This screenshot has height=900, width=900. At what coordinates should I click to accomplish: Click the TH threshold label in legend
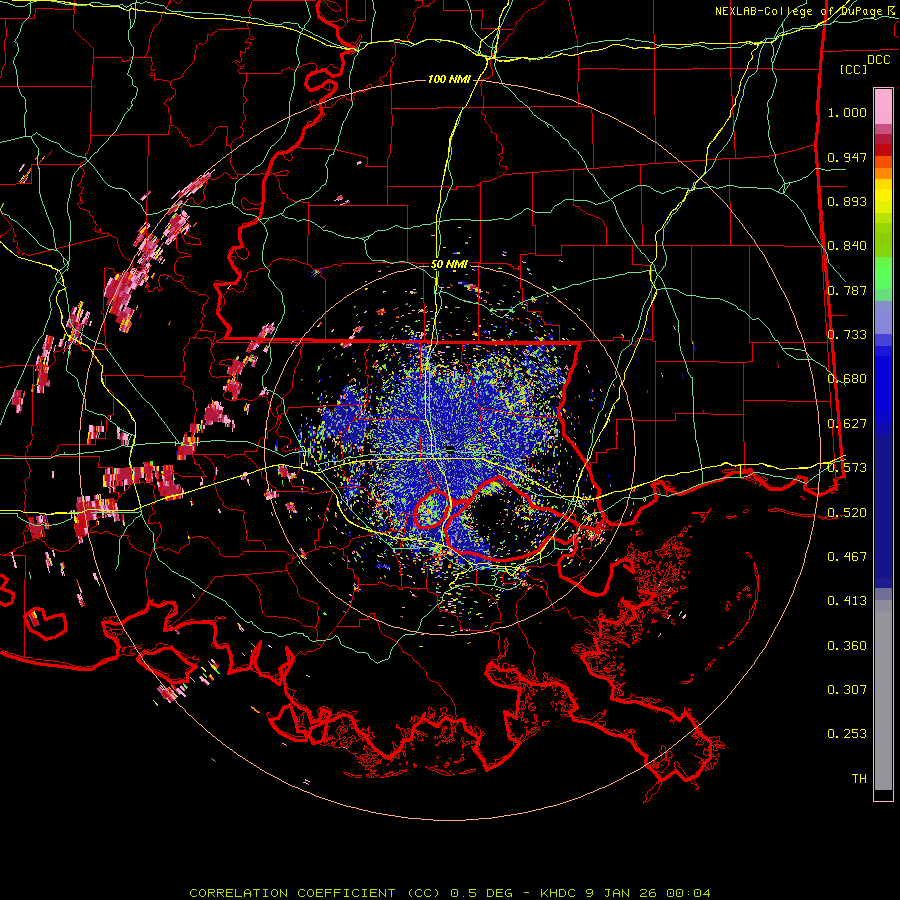(859, 779)
